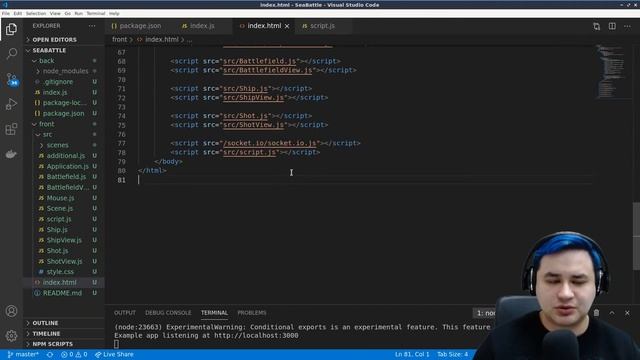
Task: Close the terminal panel
Action: [627, 313]
